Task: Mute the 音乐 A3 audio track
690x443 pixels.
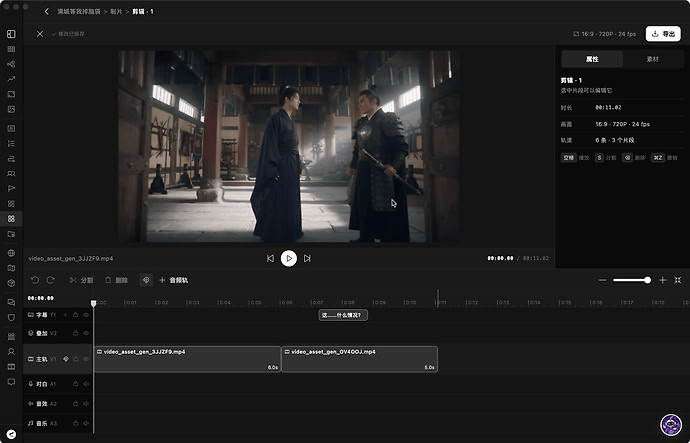Action: [x=86, y=423]
